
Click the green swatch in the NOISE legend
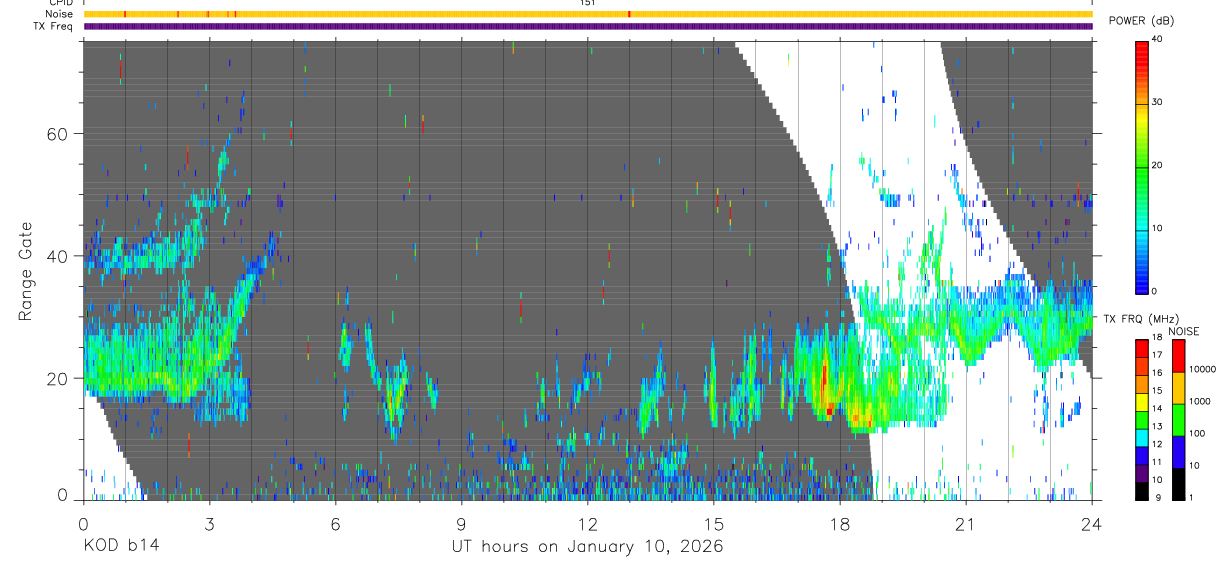coord(1178,419)
